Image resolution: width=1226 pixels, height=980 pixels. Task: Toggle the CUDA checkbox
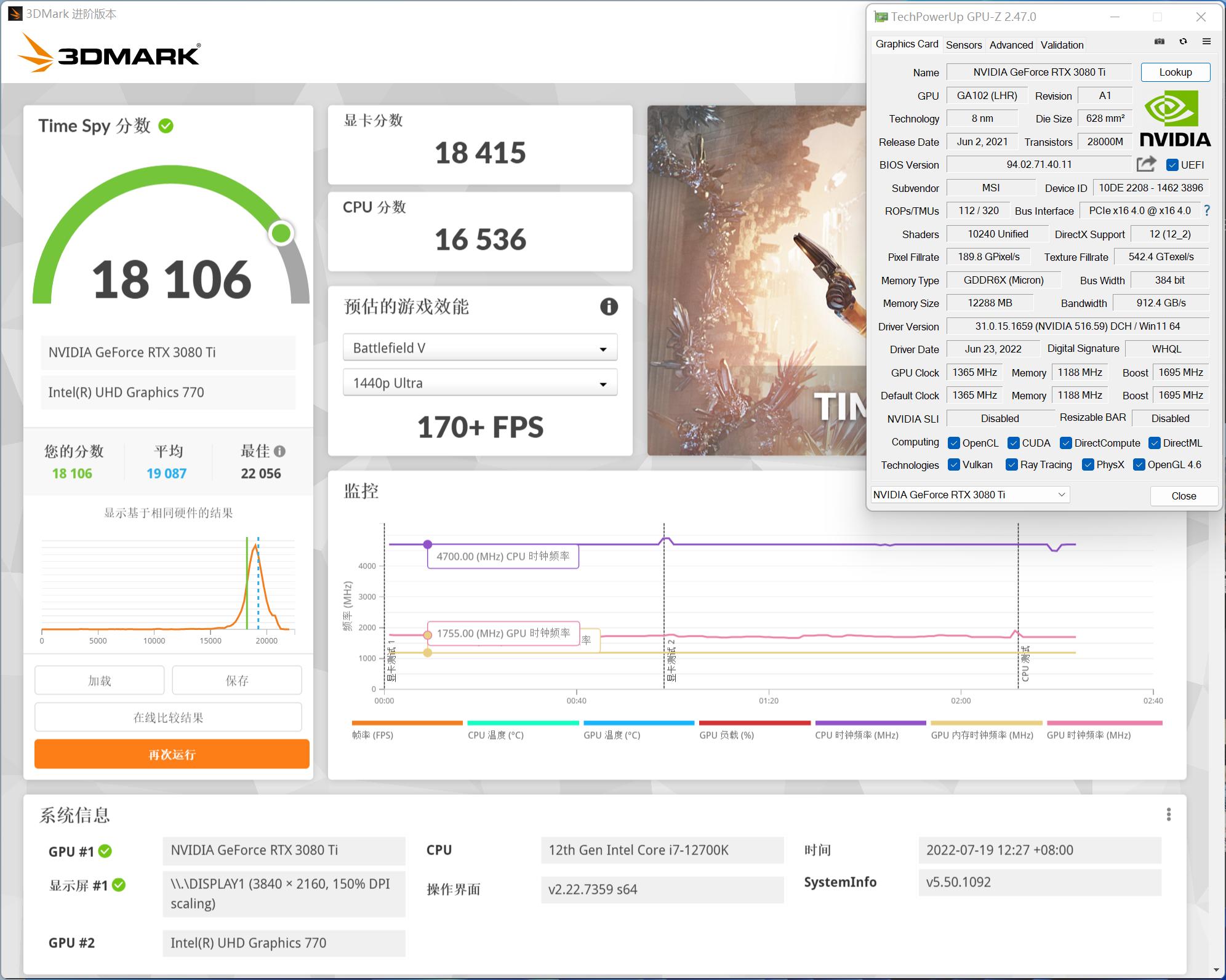click(x=1013, y=443)
